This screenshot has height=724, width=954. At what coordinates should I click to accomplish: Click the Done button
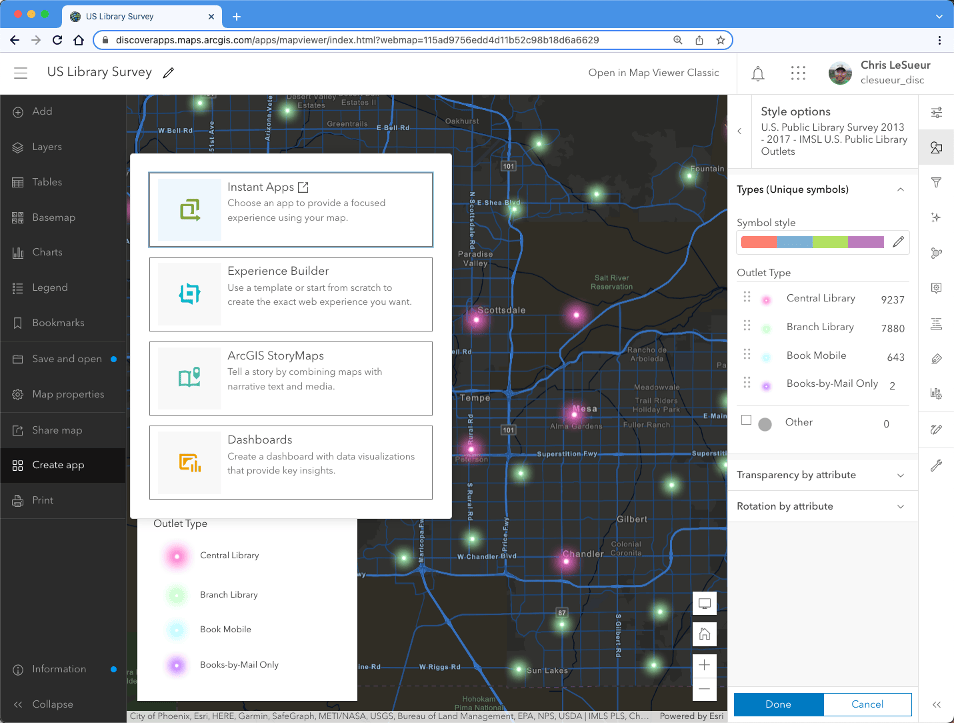click(x=778, y=704)
